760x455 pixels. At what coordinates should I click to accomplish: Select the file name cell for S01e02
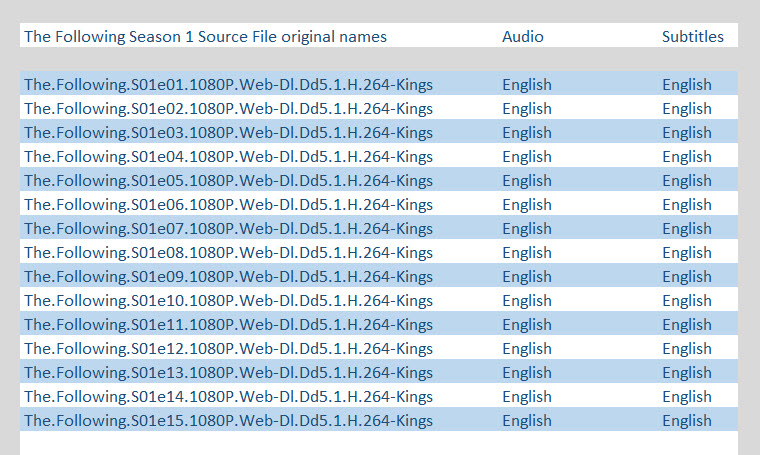coord(228,109)
